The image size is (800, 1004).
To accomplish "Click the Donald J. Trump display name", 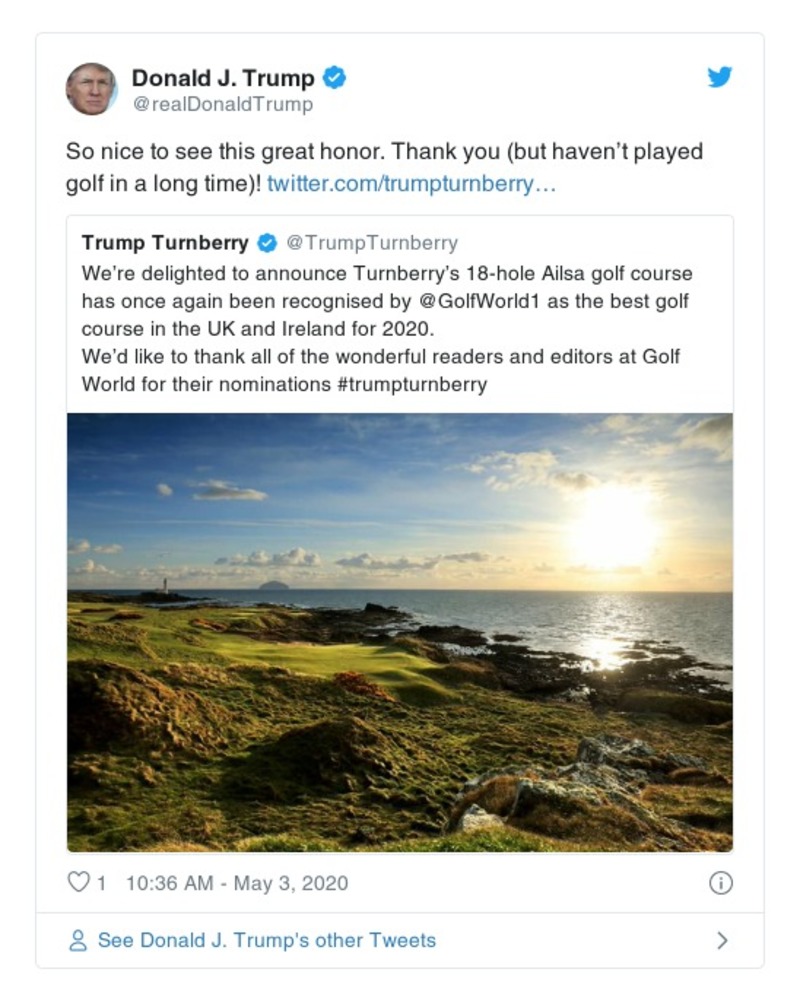I will (x=222, y=78).
